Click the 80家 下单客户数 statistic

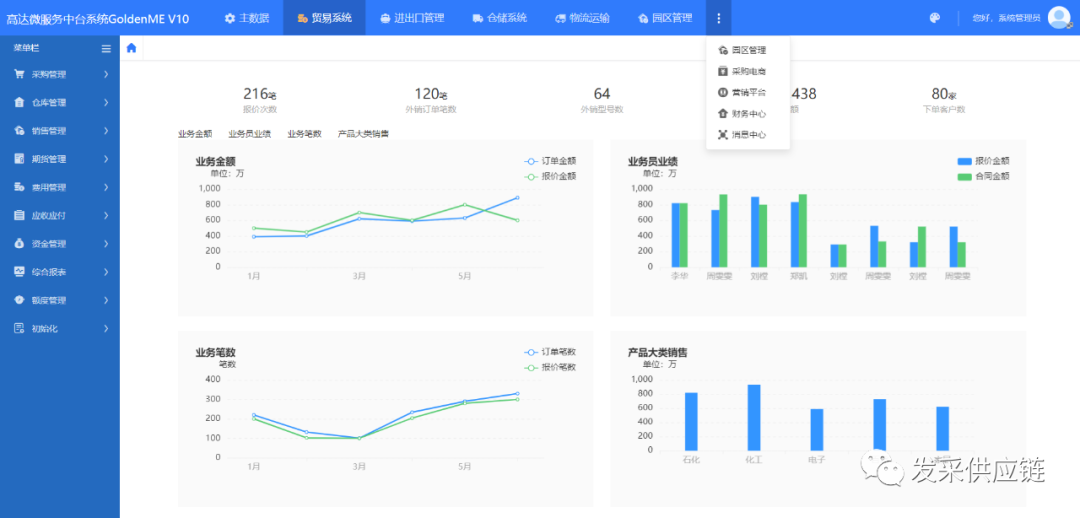(x=944, y=100)
